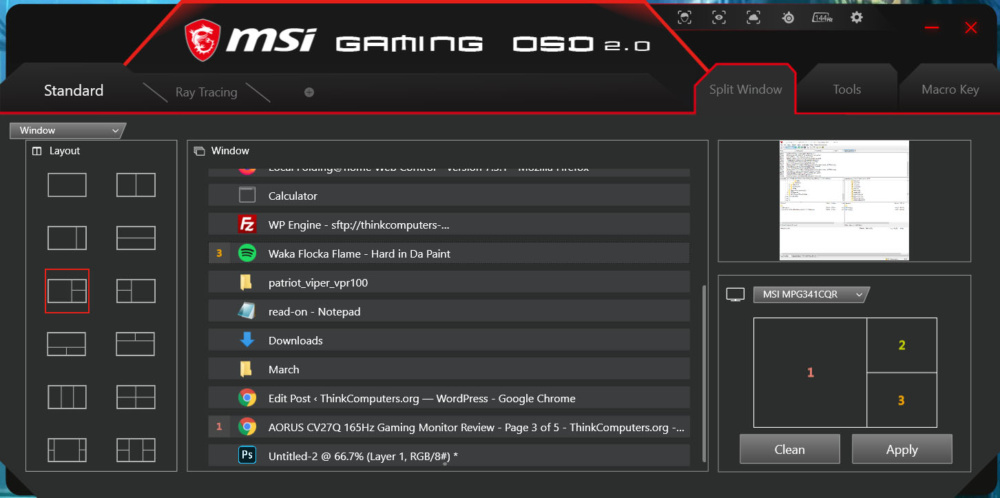Click the Spotify icon for Waka Flocka Flame

[x=247, y=253]
